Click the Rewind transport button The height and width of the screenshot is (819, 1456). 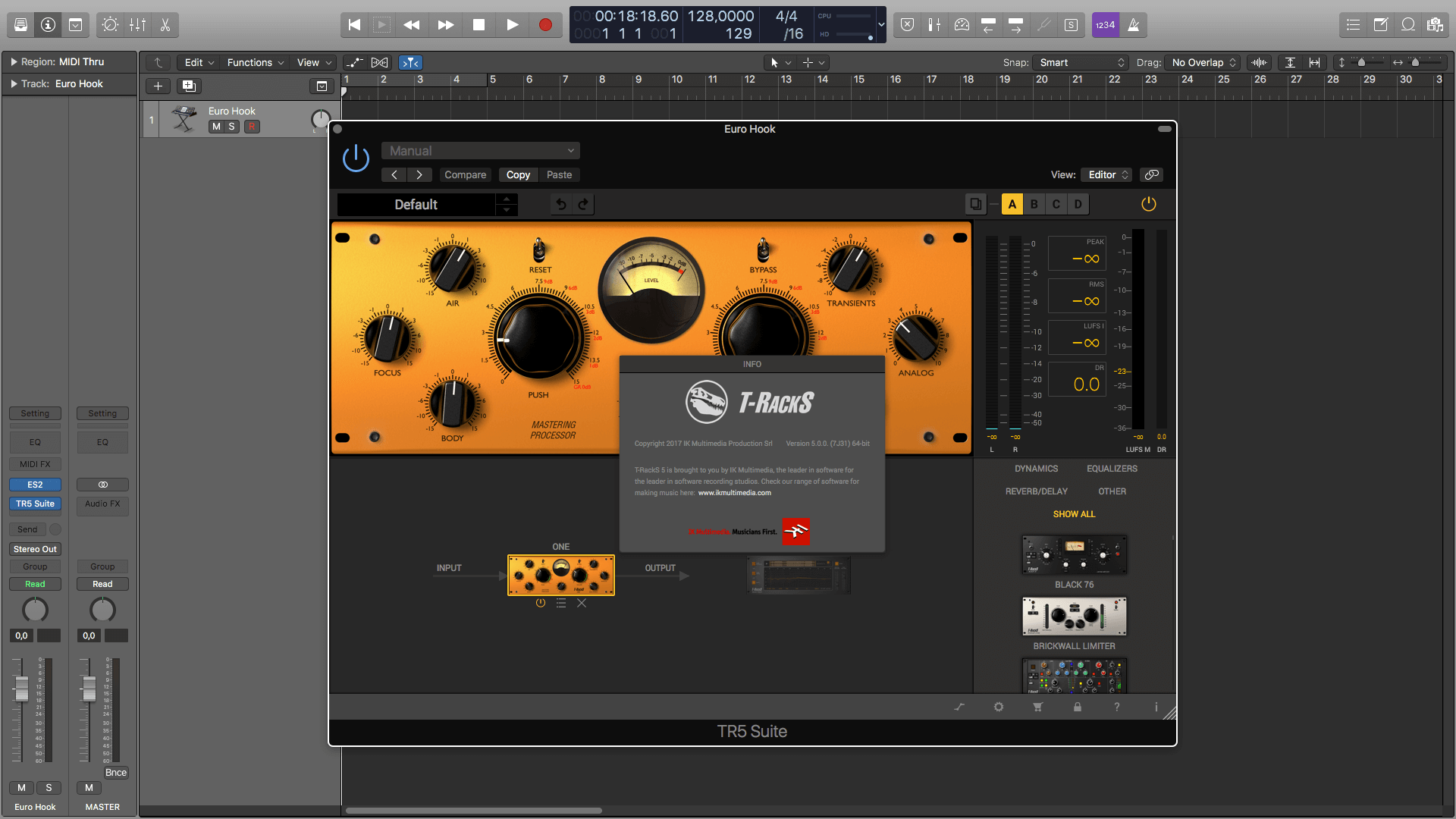click(412, 25)
